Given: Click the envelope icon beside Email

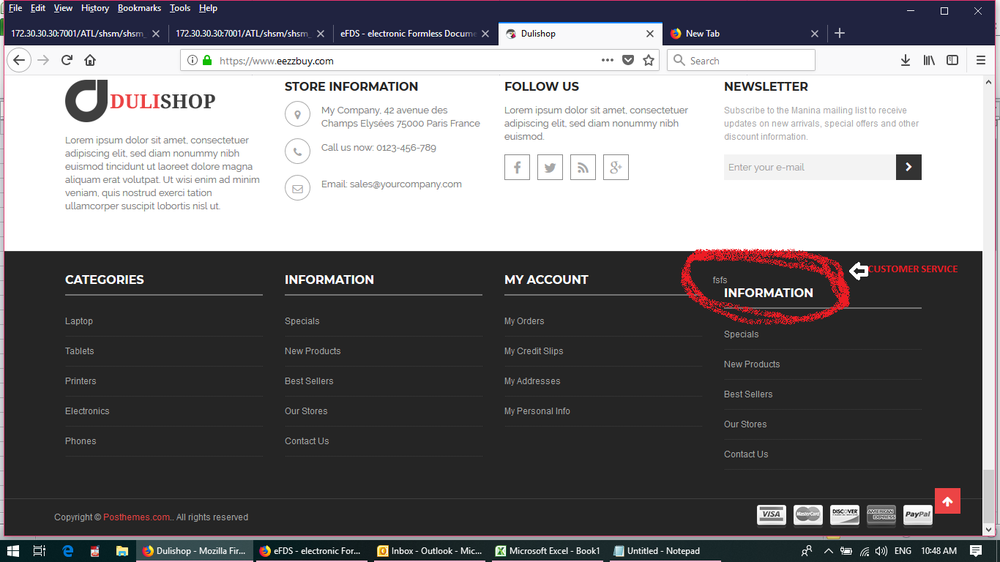Looking at the screenshot, I should (x=297, y=188).
